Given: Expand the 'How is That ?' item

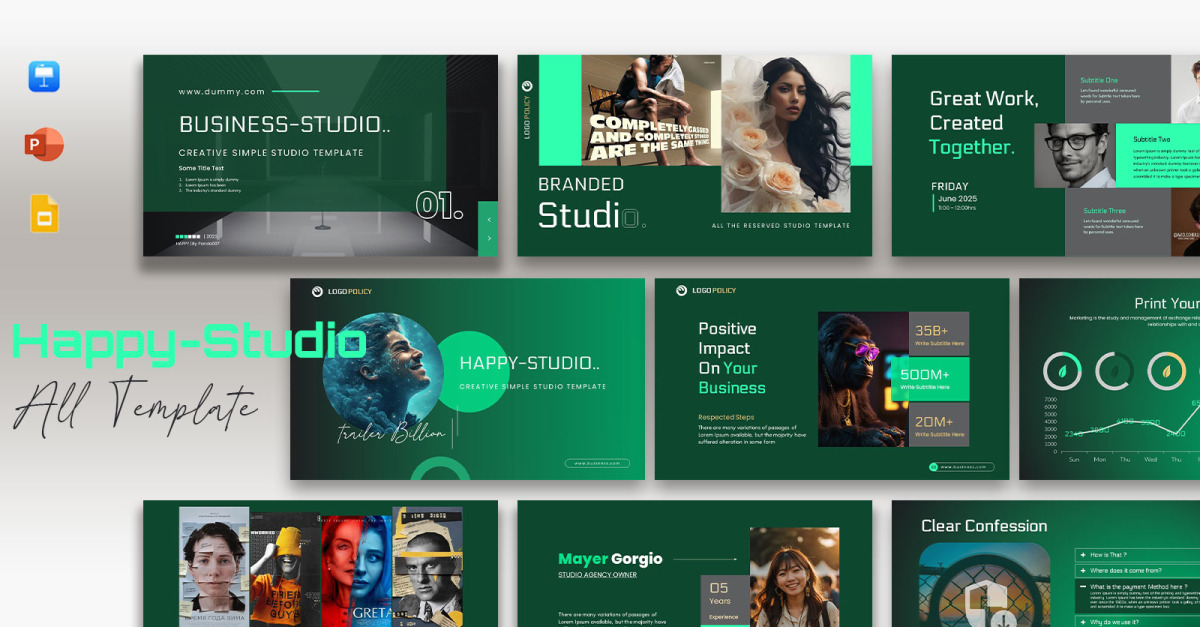Looking at the screenshot, I should (1137, 554).
